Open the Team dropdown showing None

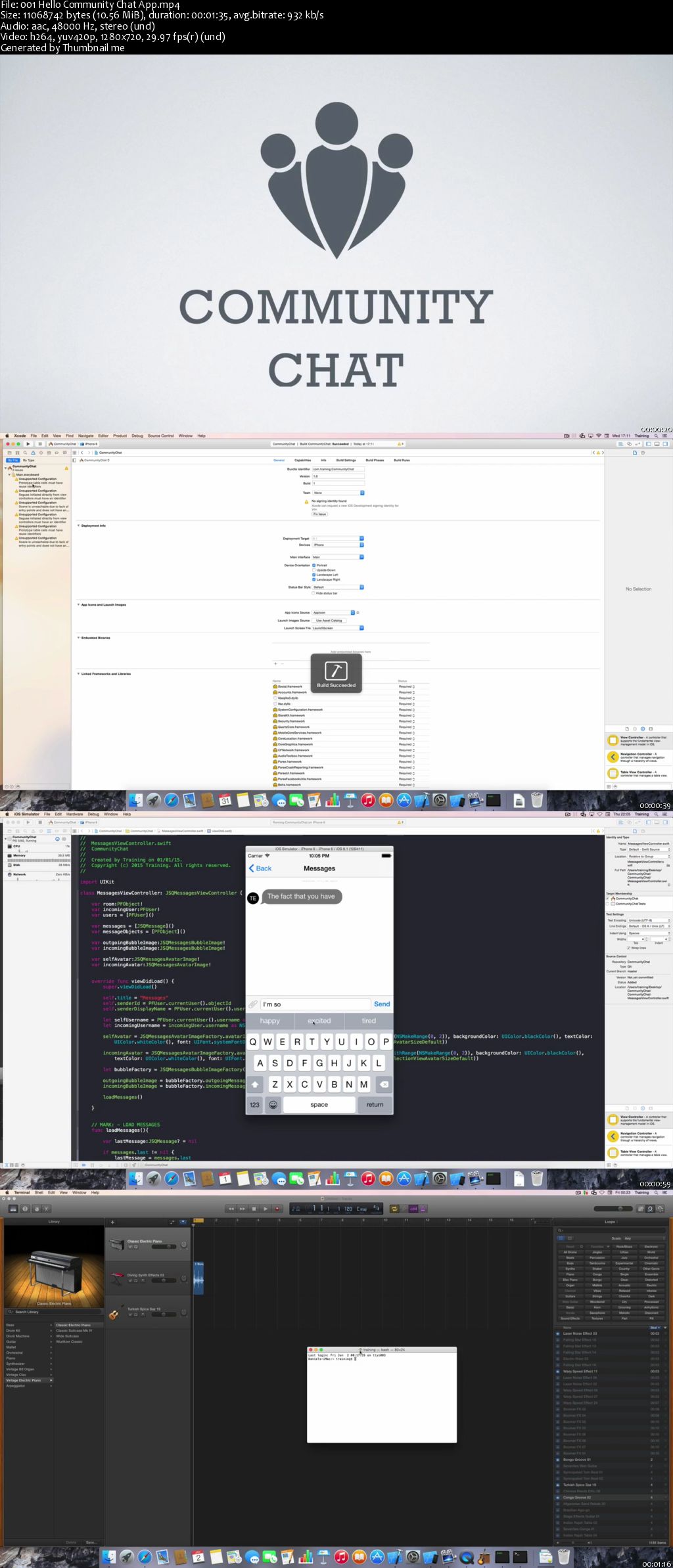point(338,493)
